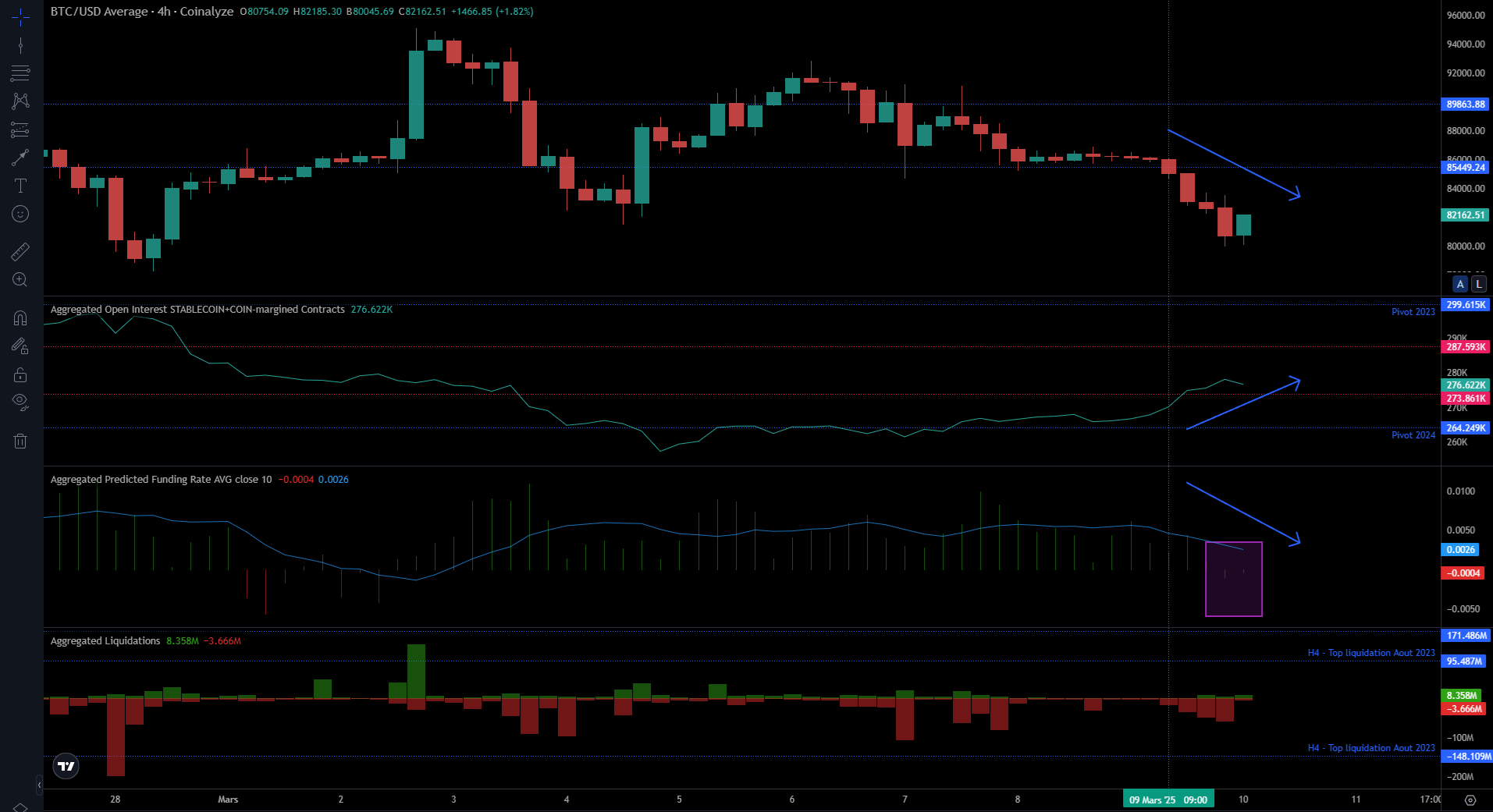
Task: Toggle auto price scale with the A button
Action: [1459, 284]
